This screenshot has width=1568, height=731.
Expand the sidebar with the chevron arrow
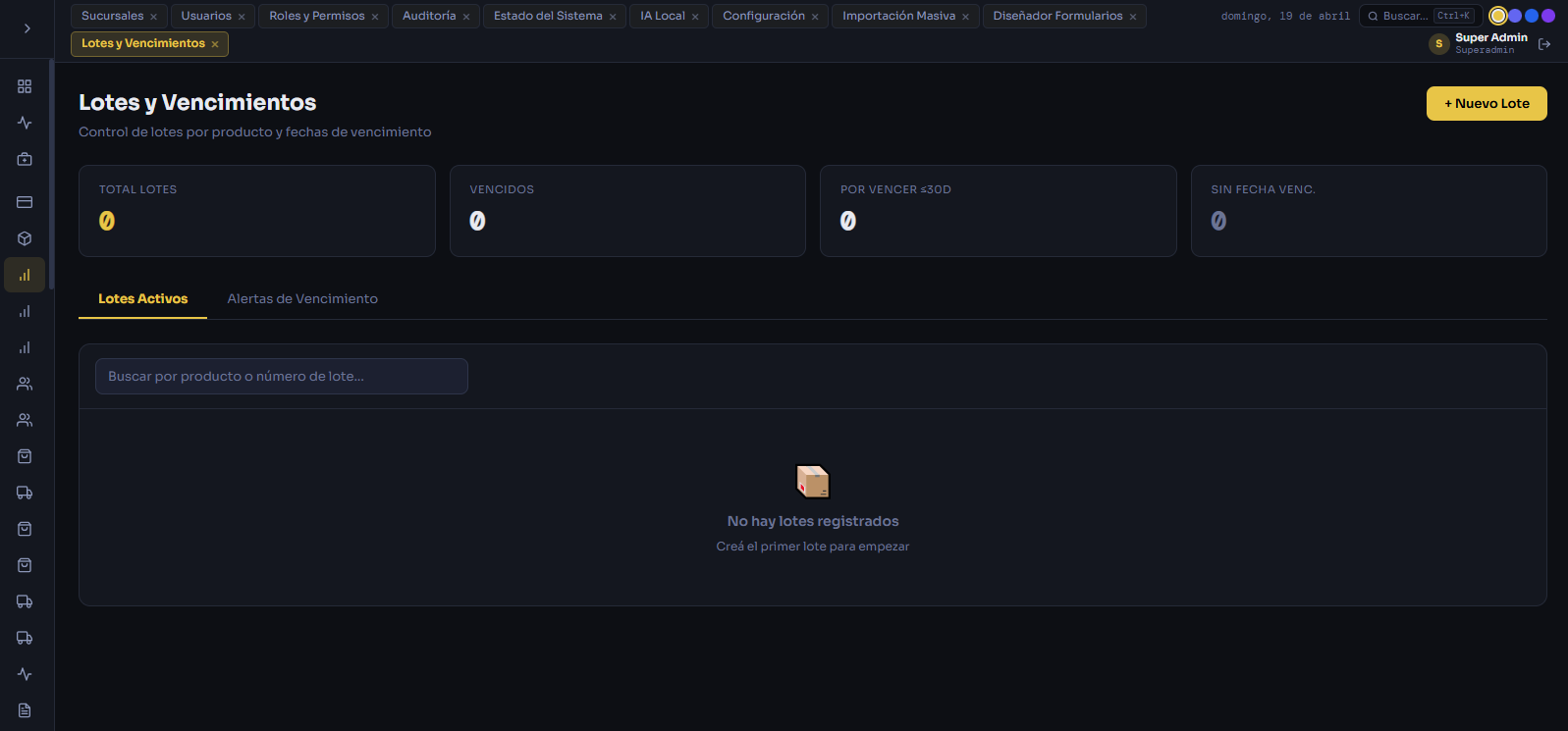[27, 28]
